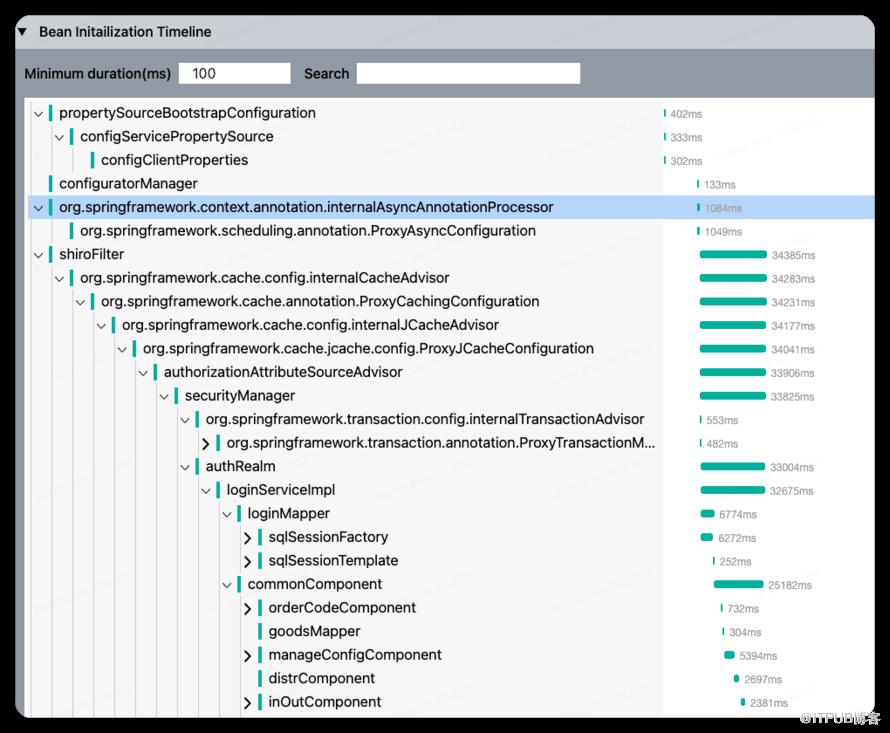Expand the sqlSessionFactory chevron
890x733 pixels.
(247, 538)
